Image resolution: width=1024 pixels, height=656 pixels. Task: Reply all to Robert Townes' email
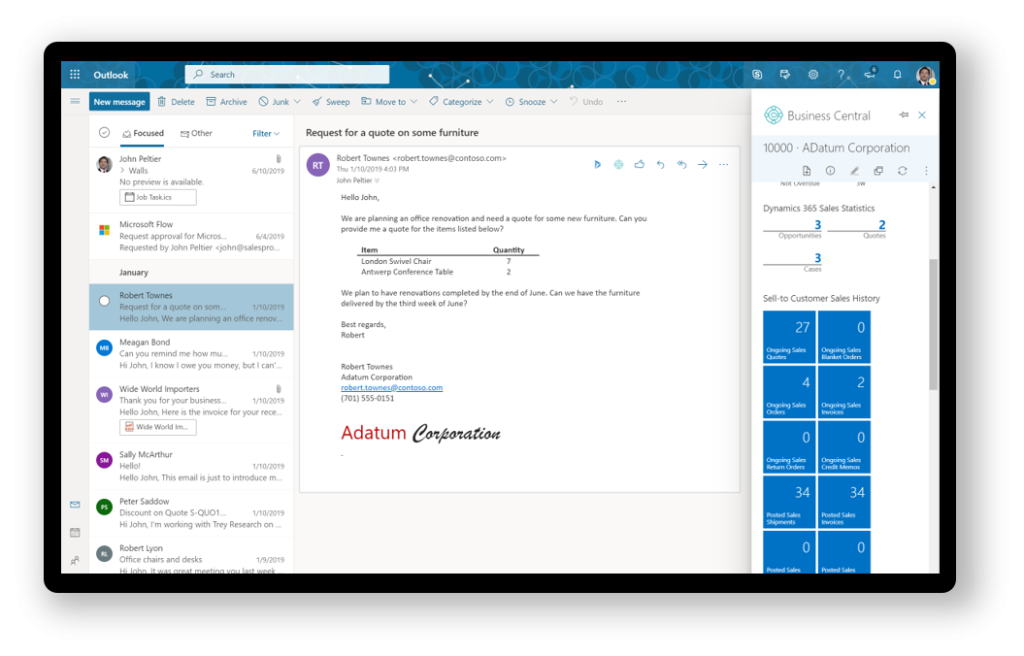[681, 165]
